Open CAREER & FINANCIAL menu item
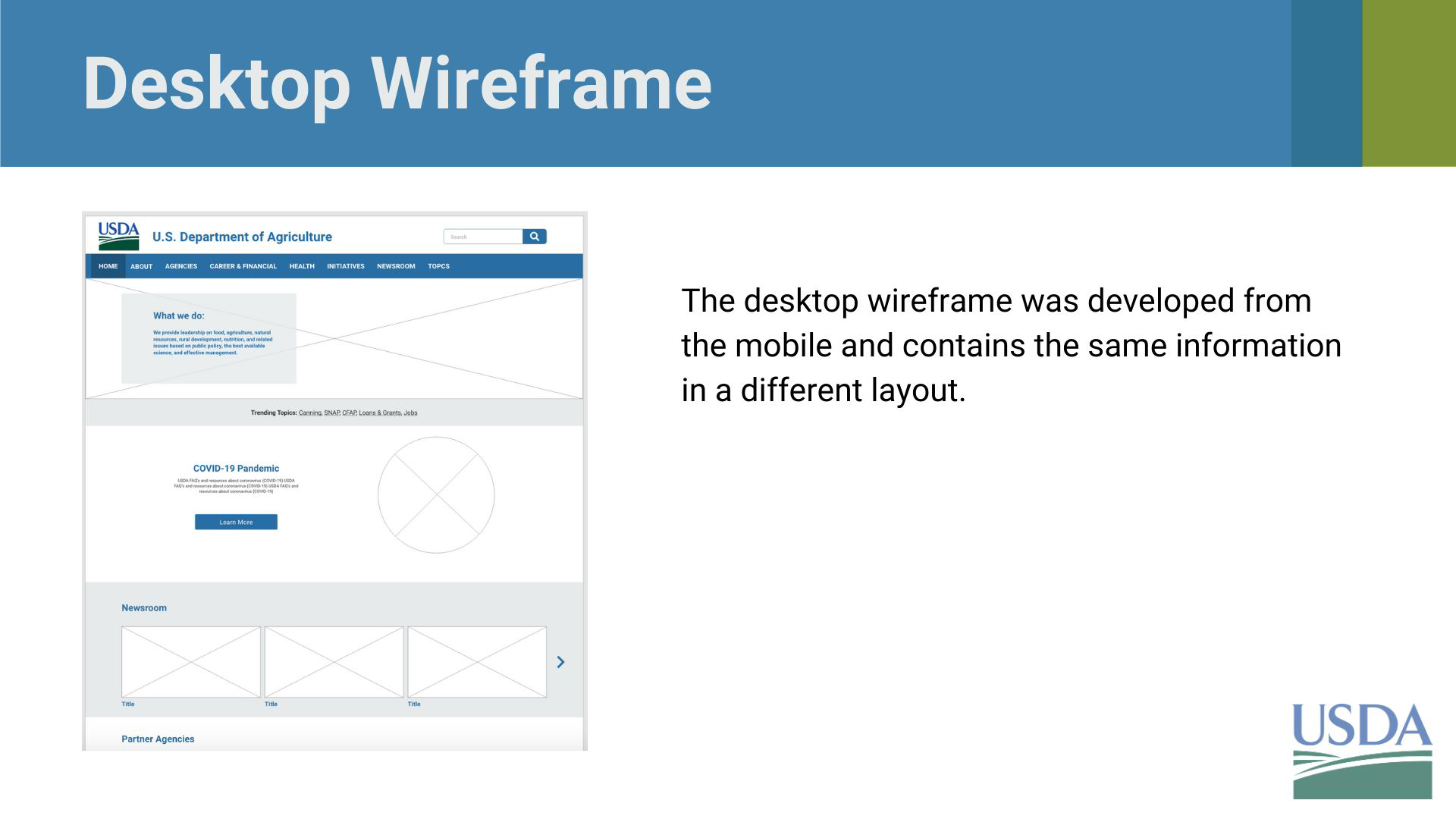Viewport: 1456px width, 819px height. click(243, 266)
